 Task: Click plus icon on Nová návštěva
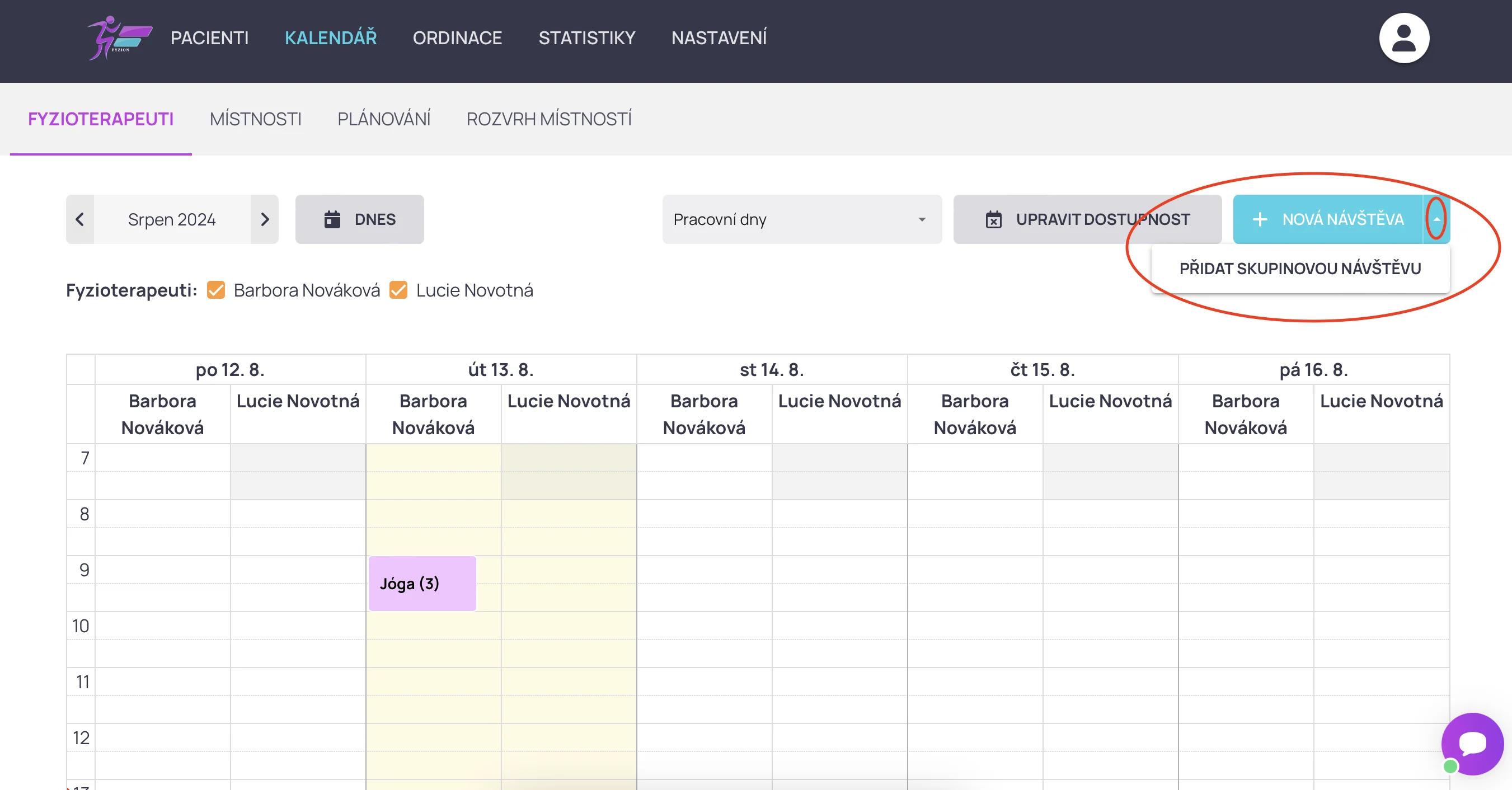point(1260,219)
